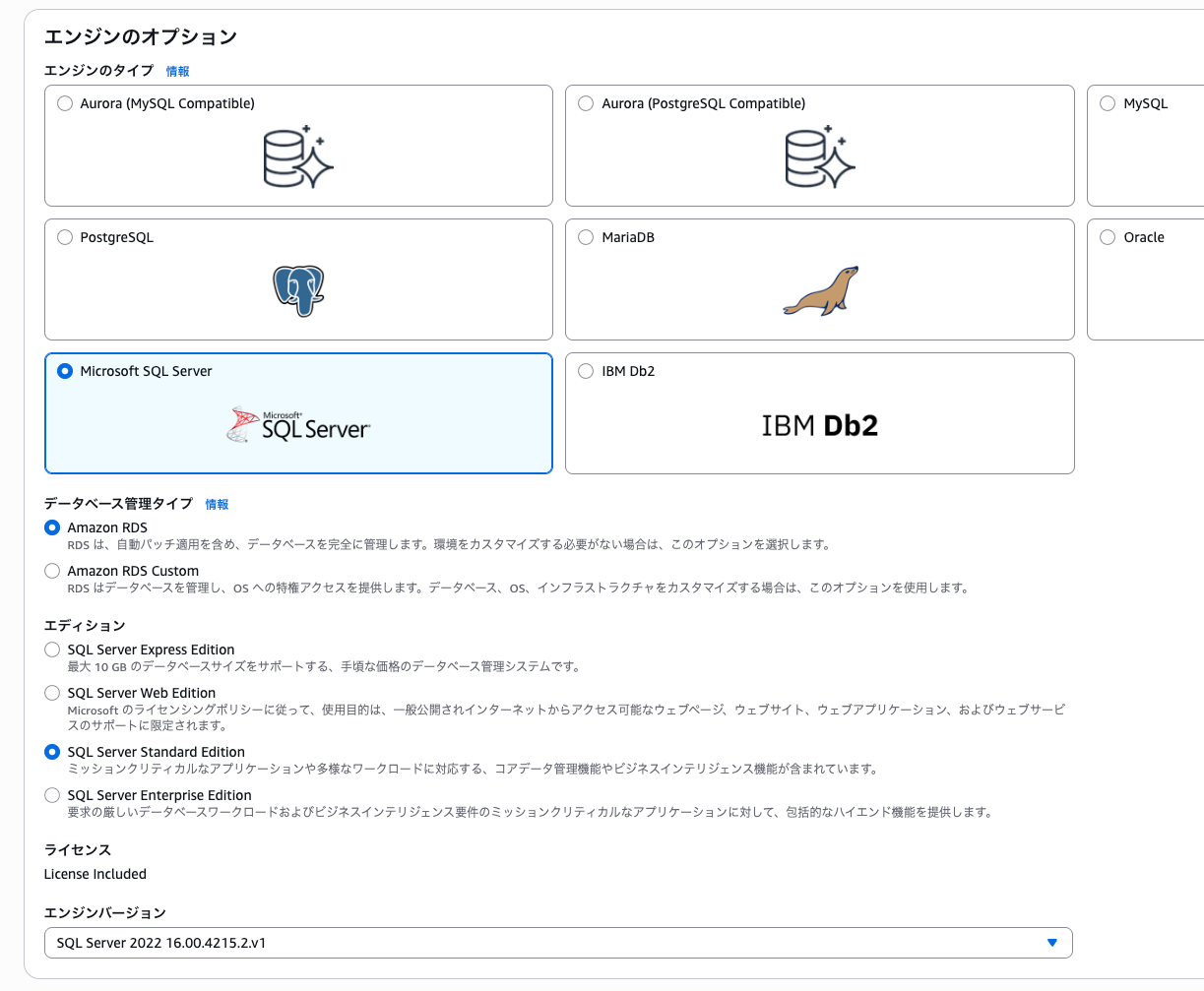1204x991 pixels.
Task: Click the PostgreSQL elephant logo
Action: point(298,289)
